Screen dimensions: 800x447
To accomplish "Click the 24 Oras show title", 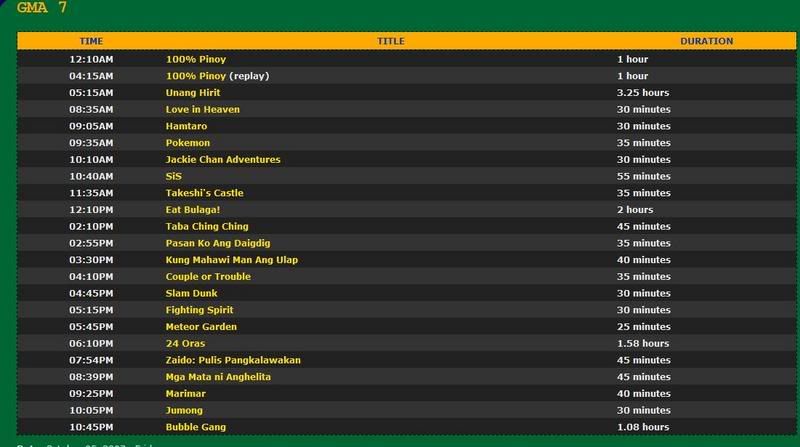I will [185, 343].
